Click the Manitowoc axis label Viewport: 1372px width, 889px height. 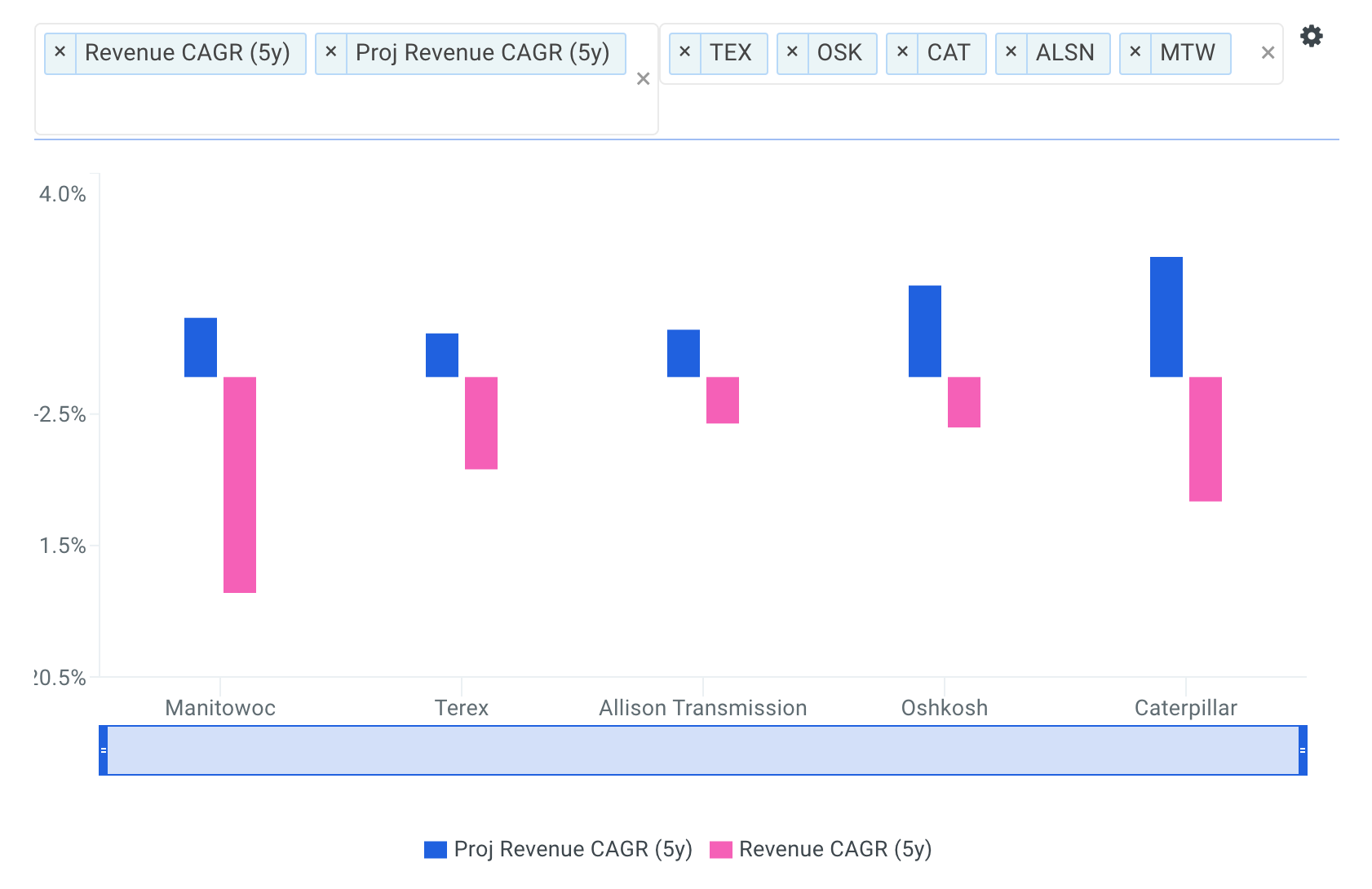tap(220, 708)
